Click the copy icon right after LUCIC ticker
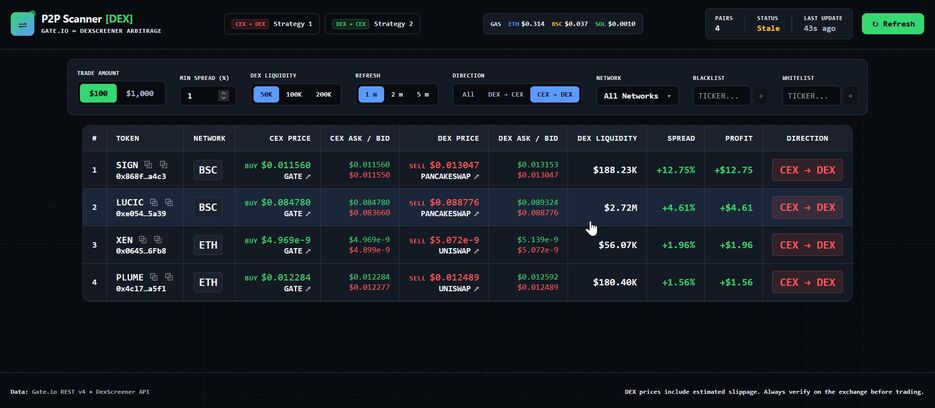935x408 pixels. (x=154, y=202)
